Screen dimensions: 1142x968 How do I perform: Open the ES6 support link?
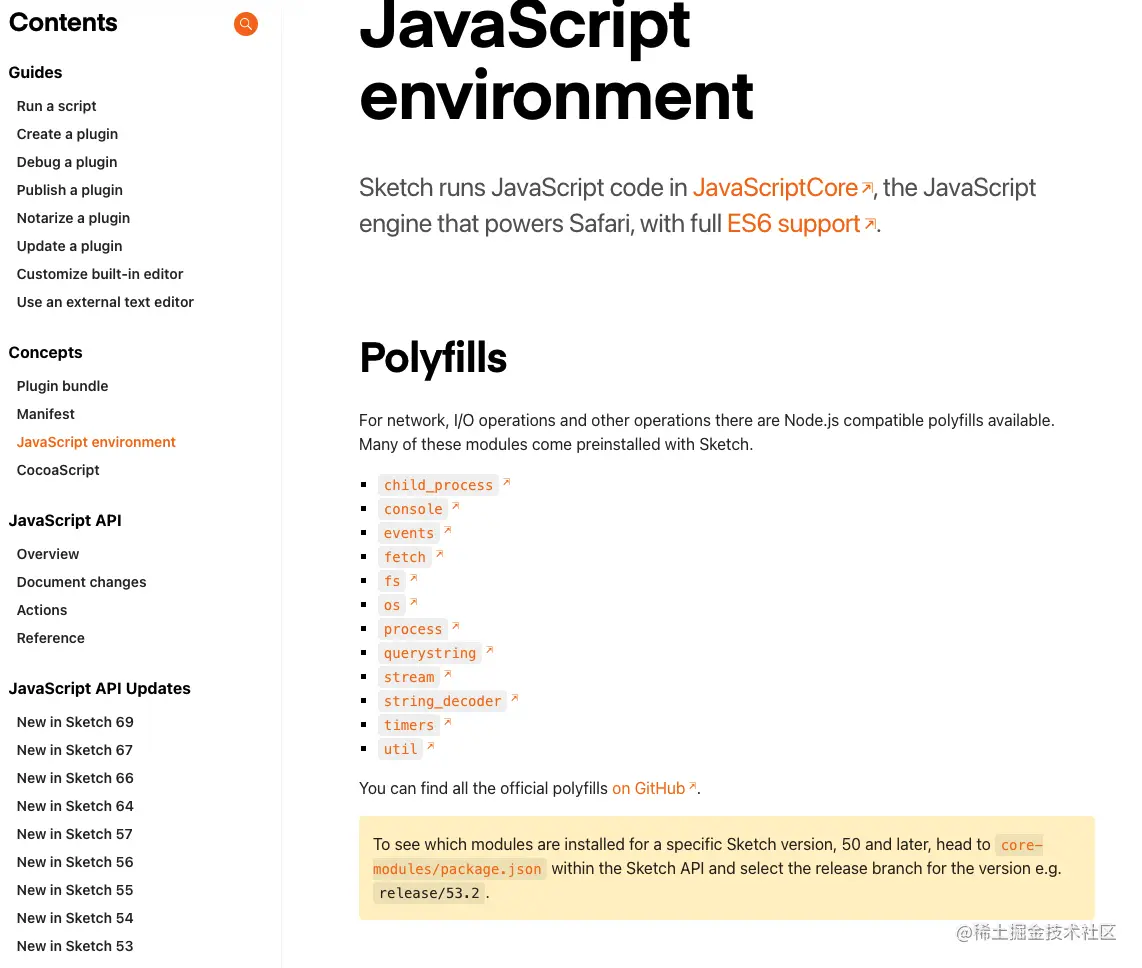(x=793, y=224)
